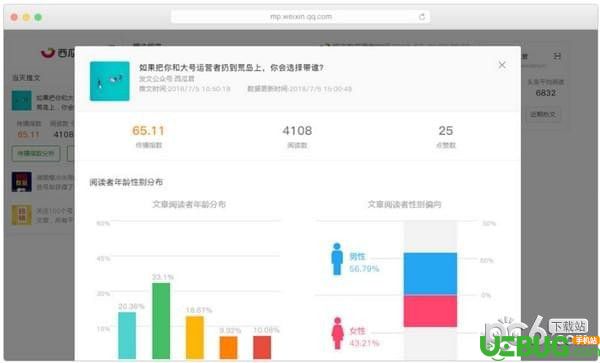Click the red 10.08% bar in age chart
Screen dimensions: 600x363
(262, 347)
